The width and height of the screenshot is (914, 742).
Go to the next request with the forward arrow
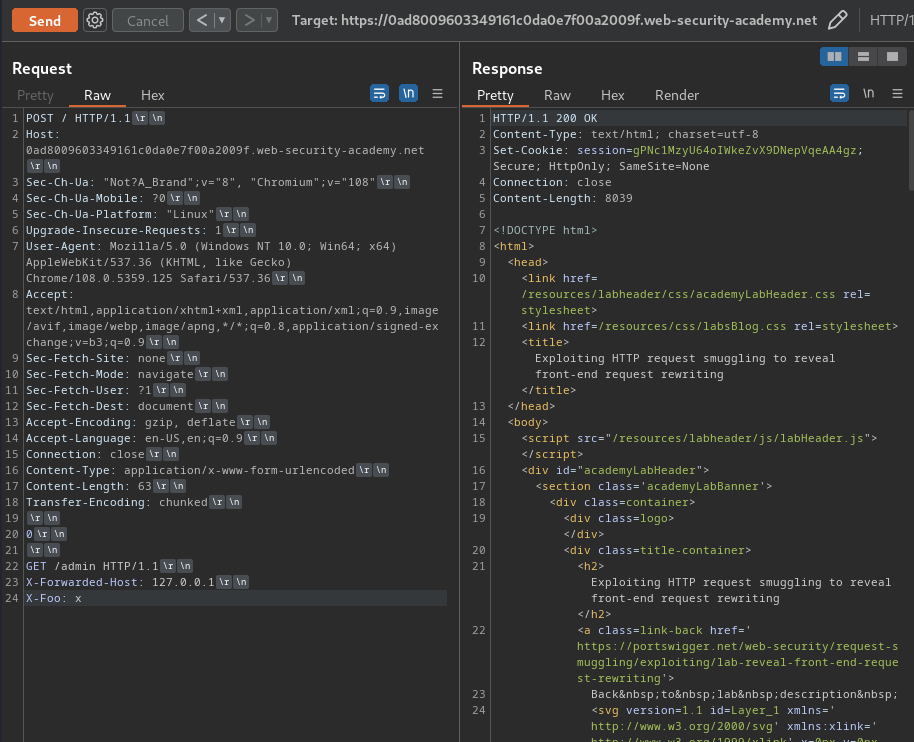249,20
